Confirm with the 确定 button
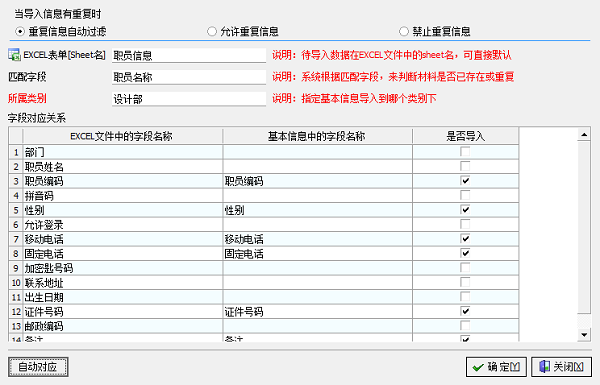 pyautogui.click(x=496, y=367)
